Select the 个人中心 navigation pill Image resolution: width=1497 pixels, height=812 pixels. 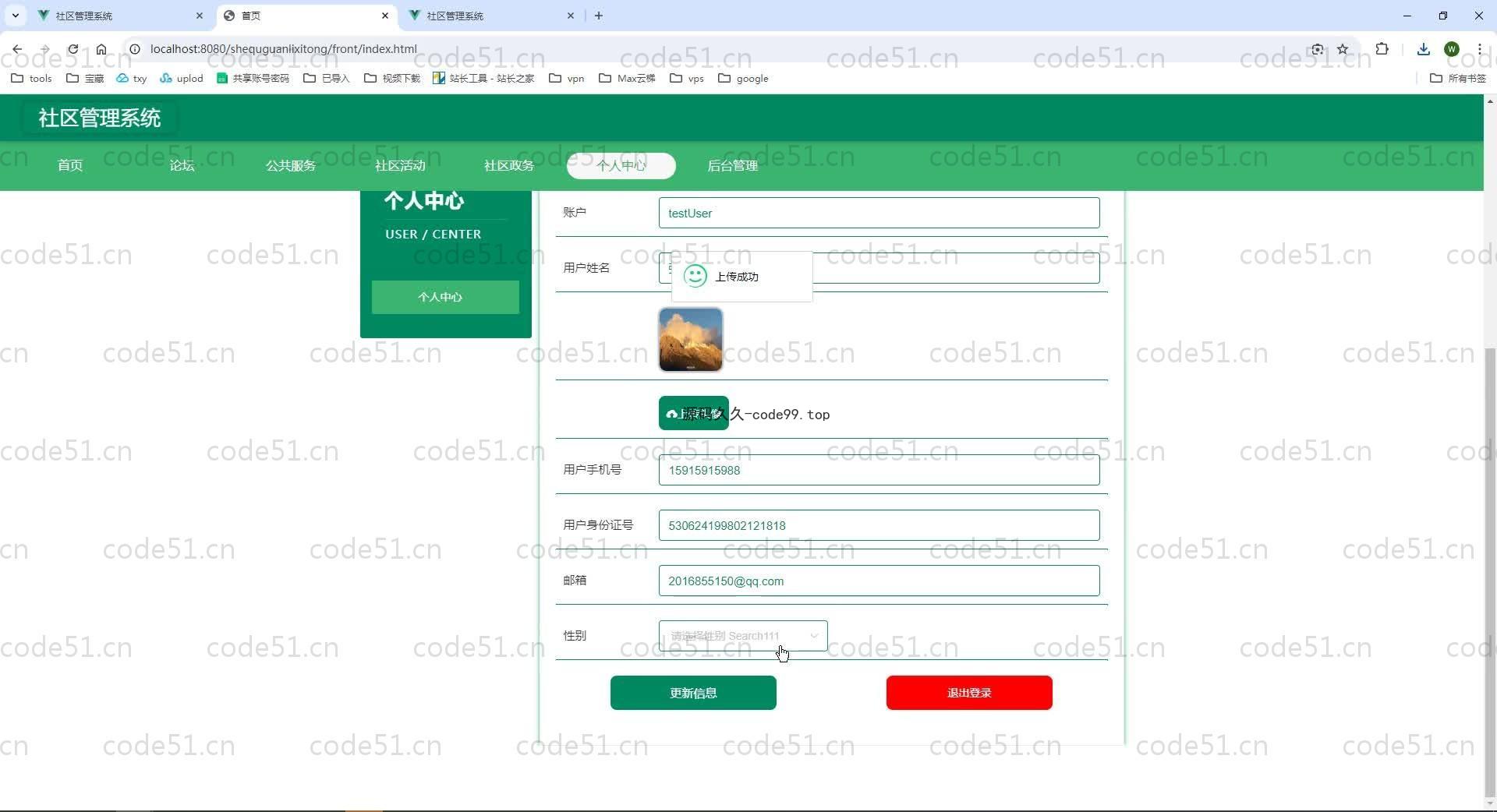[x=621, y=165]
